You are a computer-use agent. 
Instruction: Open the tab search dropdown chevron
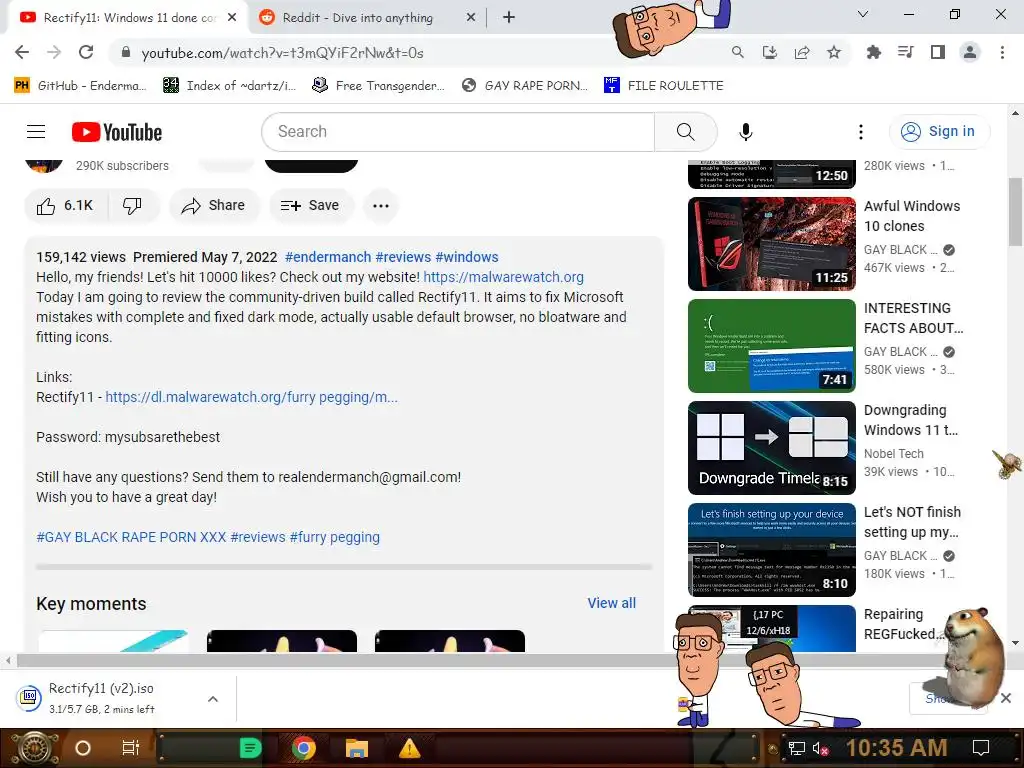point(863,14)
